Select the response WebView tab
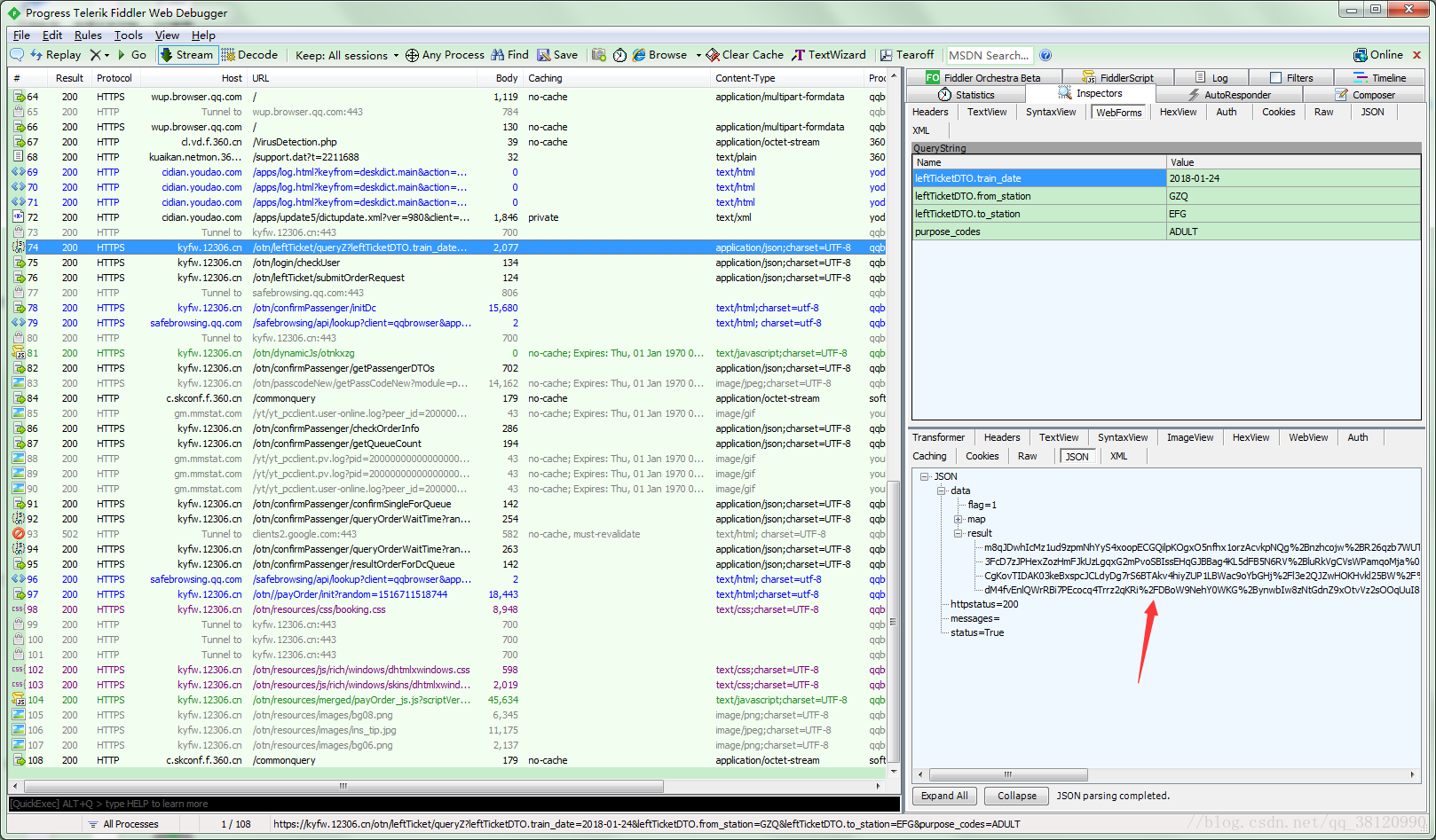The width and height of the screenshot is (1436, 840). click(1308, 437)
